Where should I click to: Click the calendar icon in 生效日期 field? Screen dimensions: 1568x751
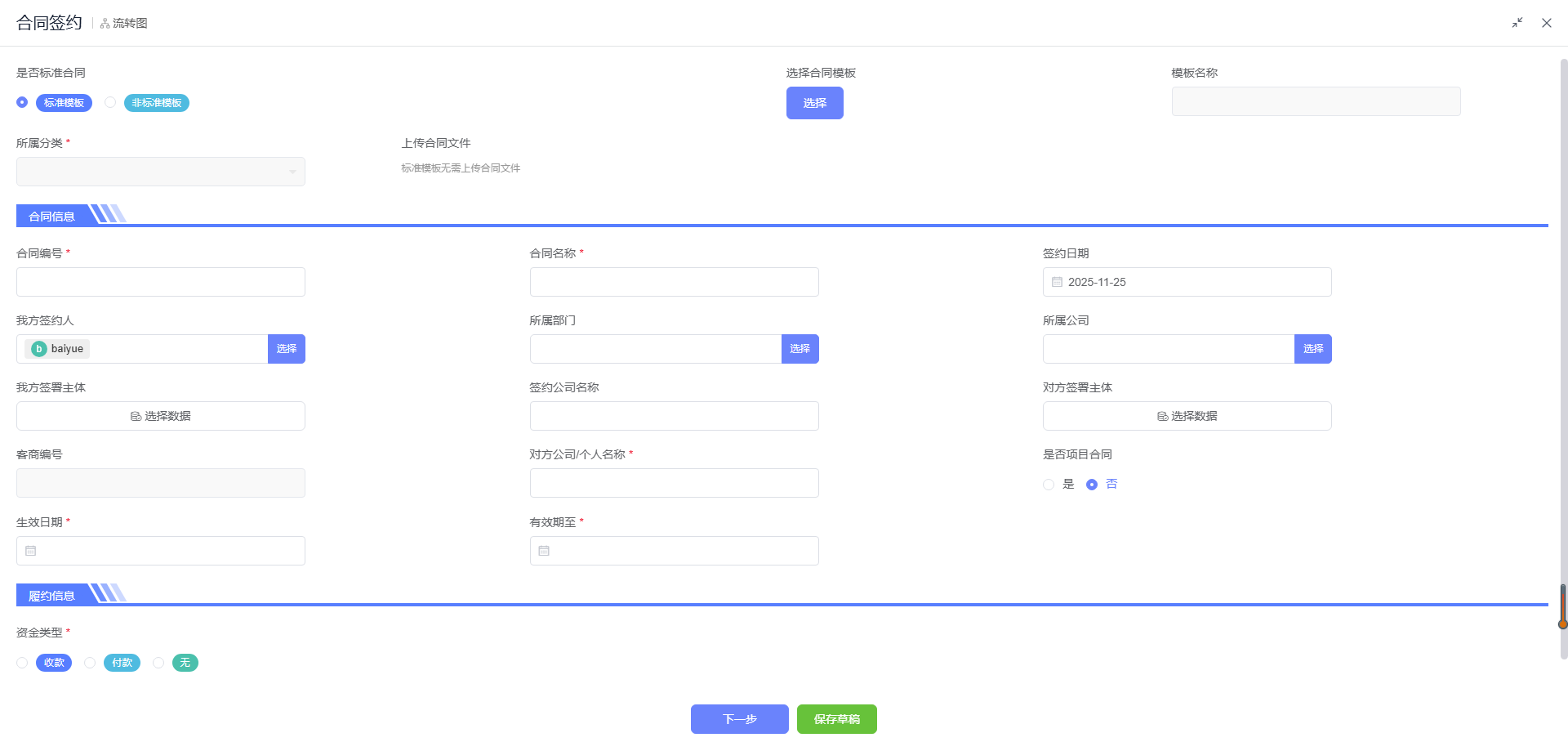tap(31, 551)
